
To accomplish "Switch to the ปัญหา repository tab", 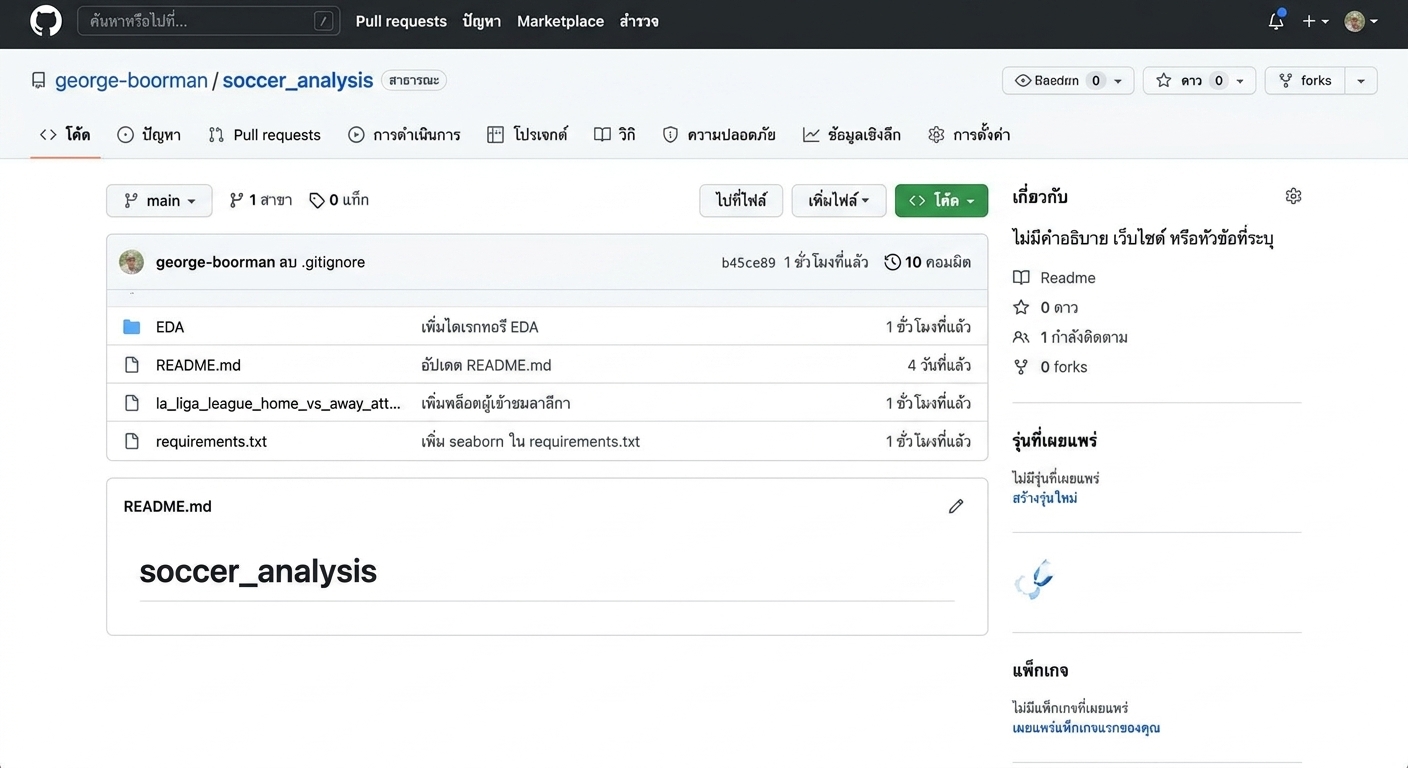I will pos(149,134).
